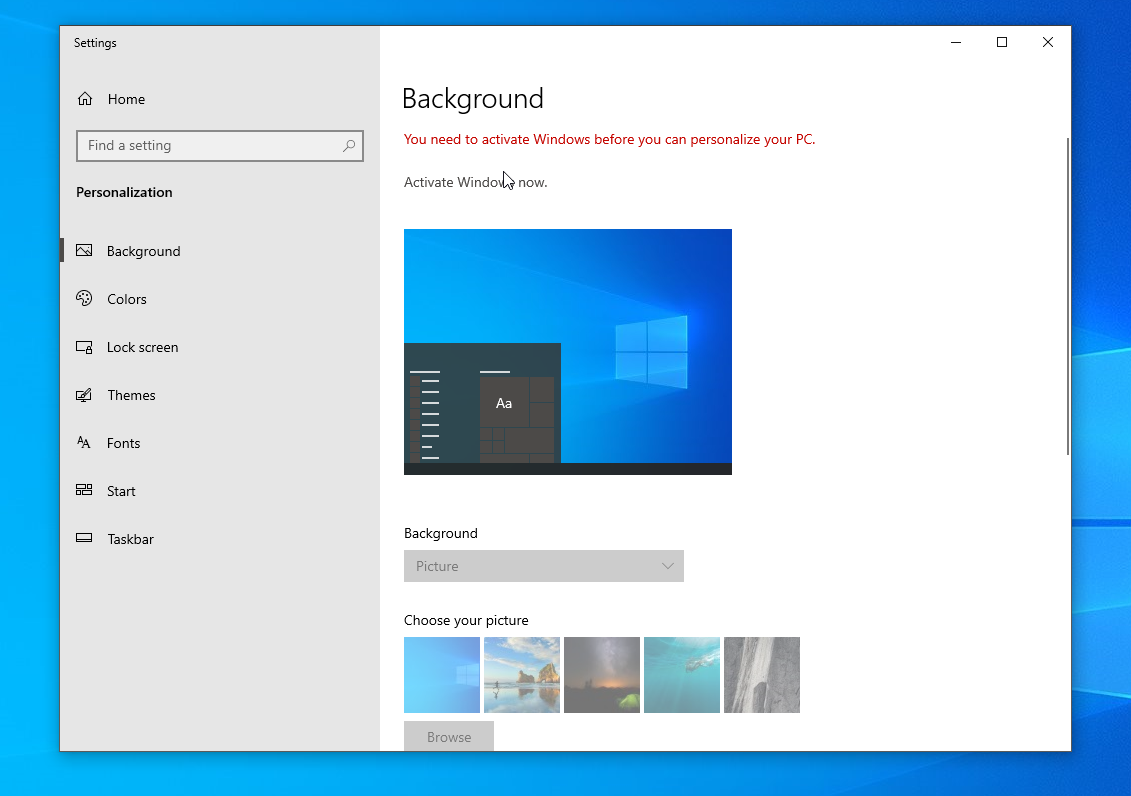Screen dimensions: 1131x796
Task: Click the Themes brush icon
Action: 84,394
